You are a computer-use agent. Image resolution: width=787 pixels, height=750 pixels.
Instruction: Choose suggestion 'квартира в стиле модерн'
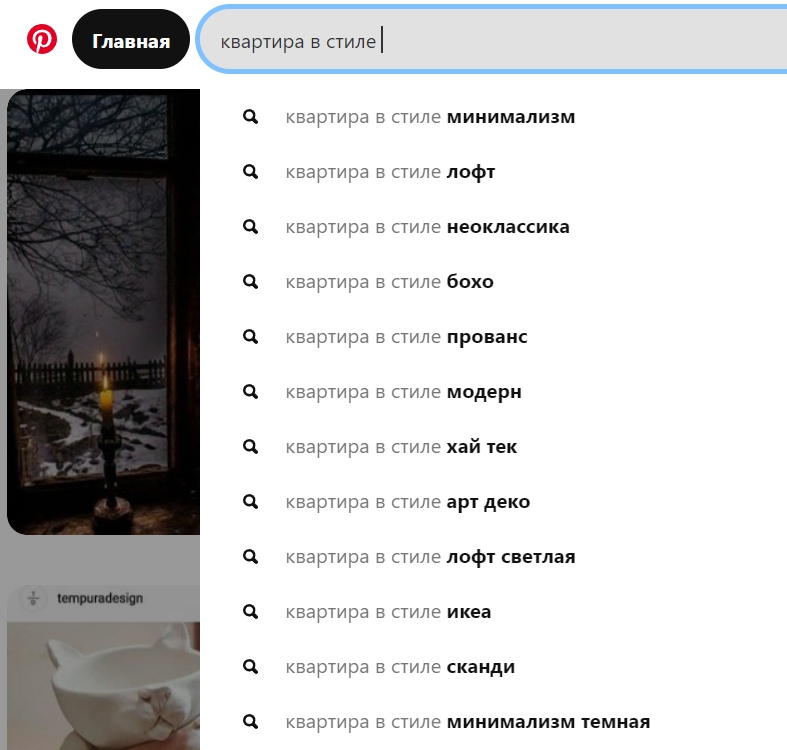coord(404,392)
